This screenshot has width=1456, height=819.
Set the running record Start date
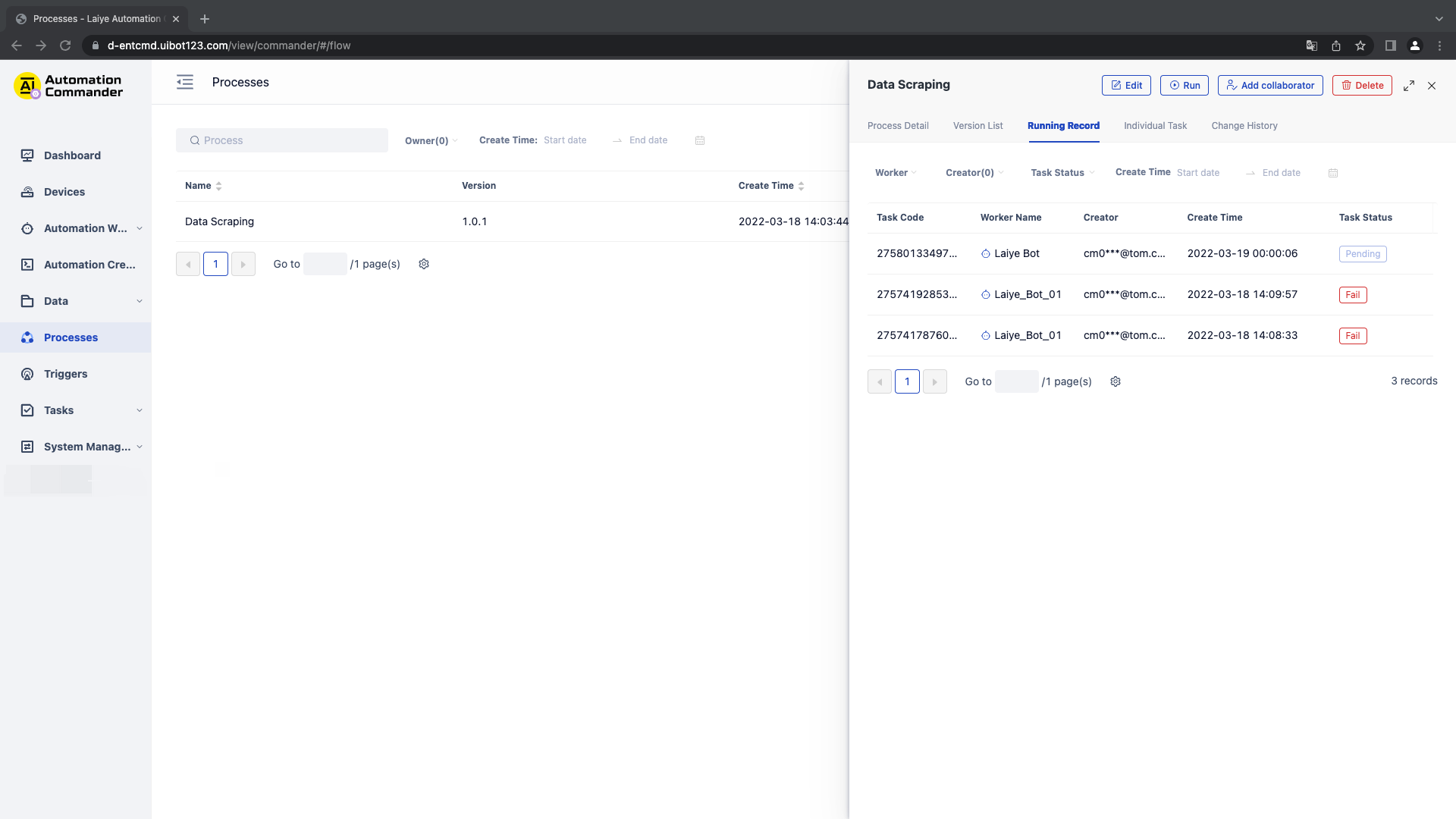(1198, 173)
